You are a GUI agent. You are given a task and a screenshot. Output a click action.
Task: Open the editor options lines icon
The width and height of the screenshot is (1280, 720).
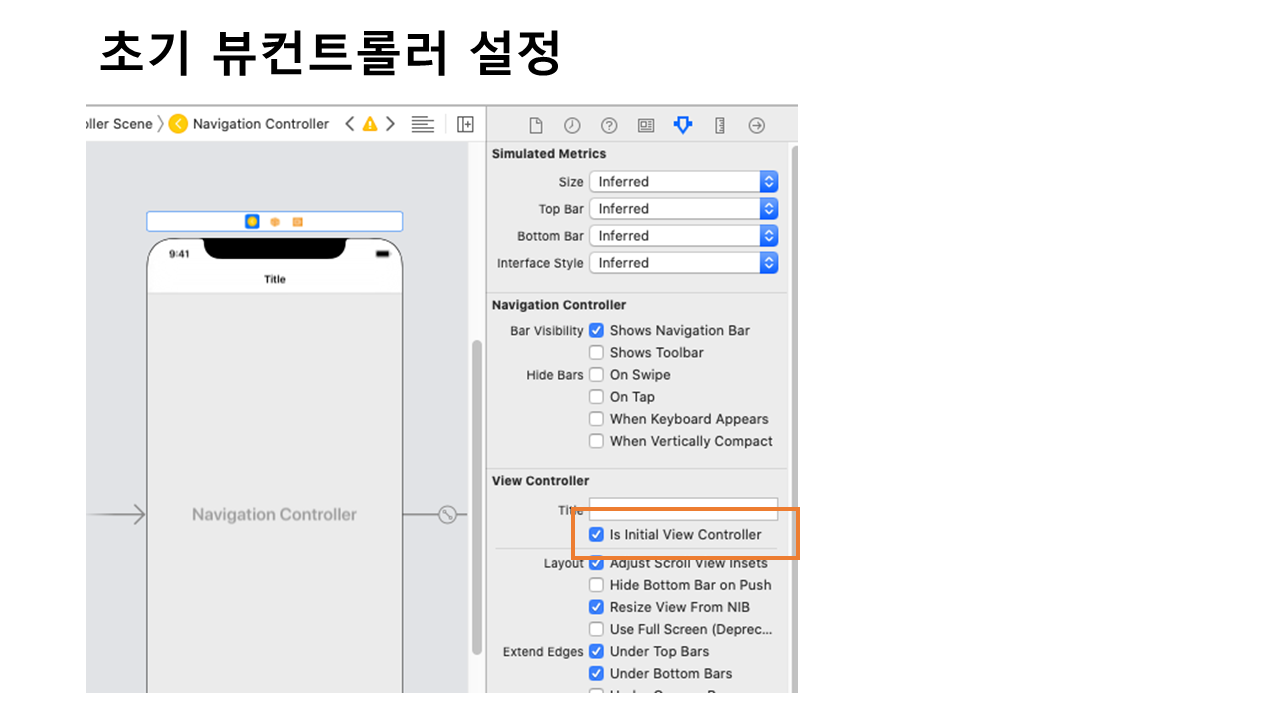(x=423, y=124)
